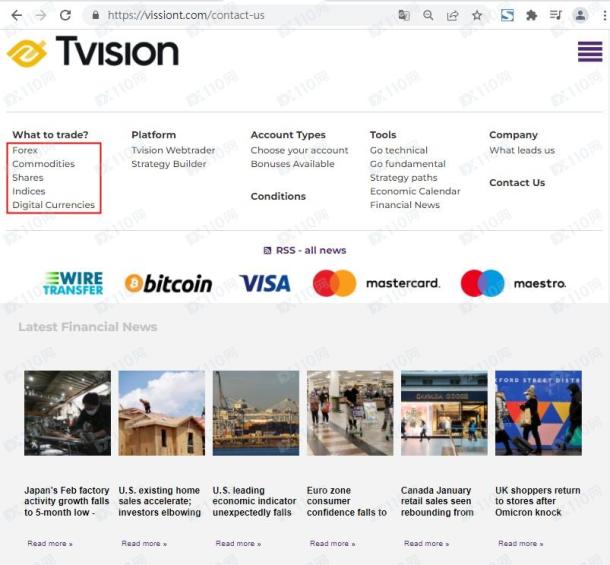Read more on U.S. home sales article
This screenshot has width=610, height=565.
(144, 544)
